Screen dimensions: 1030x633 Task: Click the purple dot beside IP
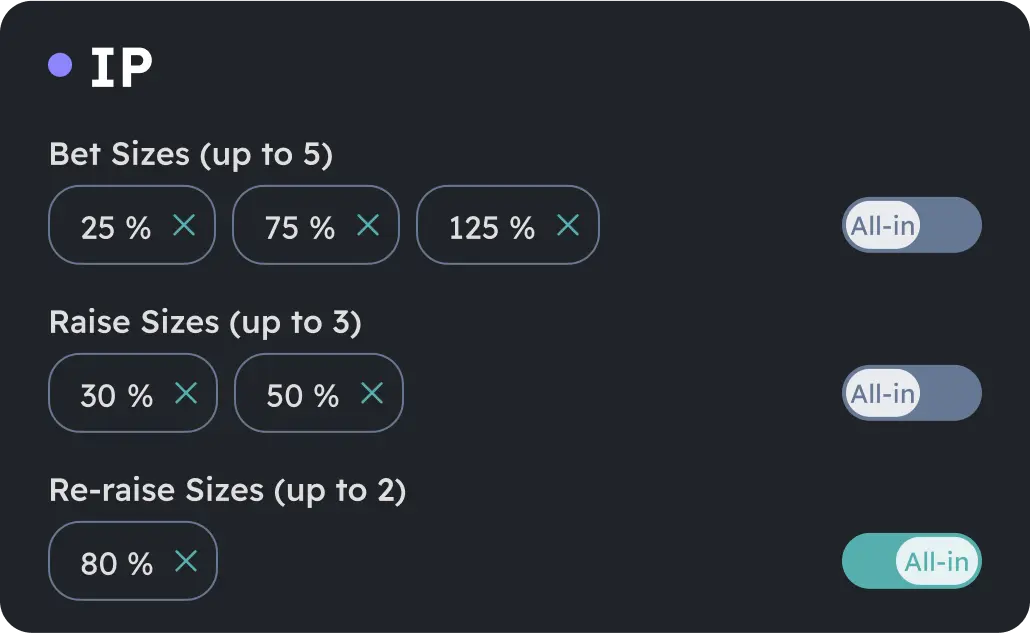coord(59,64)
